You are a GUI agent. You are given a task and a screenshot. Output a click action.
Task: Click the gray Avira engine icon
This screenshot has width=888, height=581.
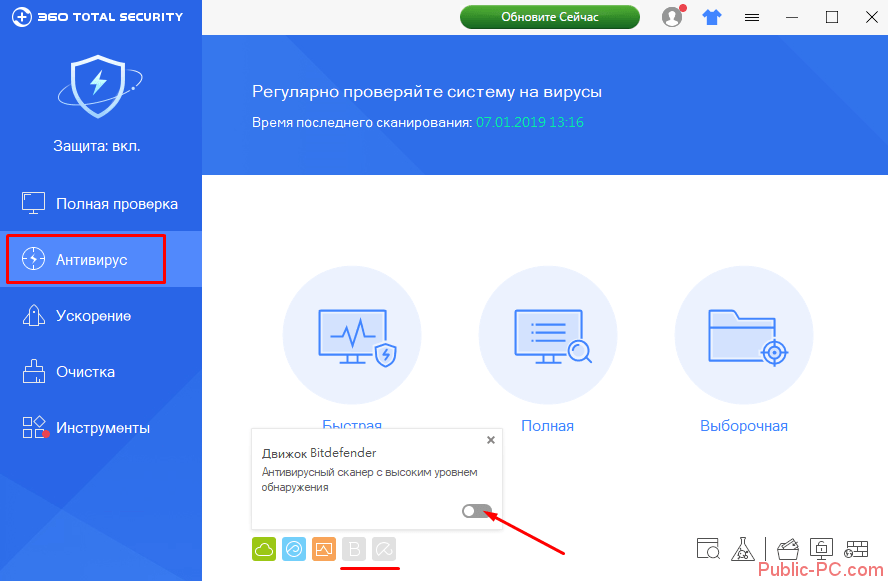click(384, 549)
